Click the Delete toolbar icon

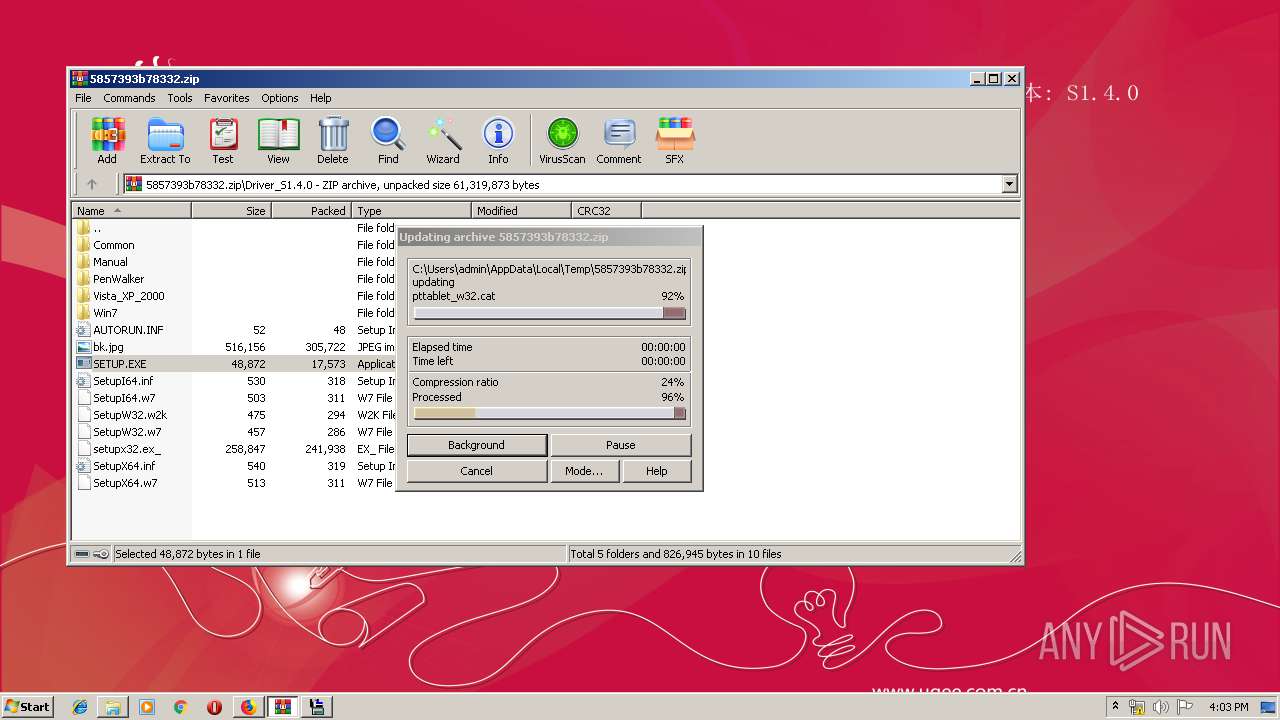tap(333, 140)
